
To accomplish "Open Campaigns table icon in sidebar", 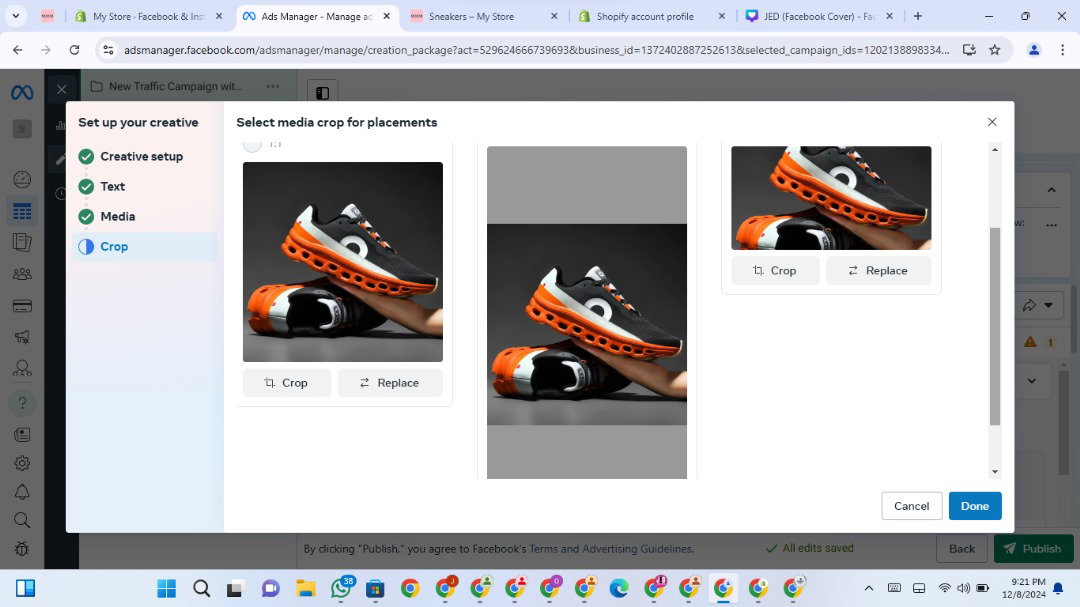I will [x=22, y=211].
